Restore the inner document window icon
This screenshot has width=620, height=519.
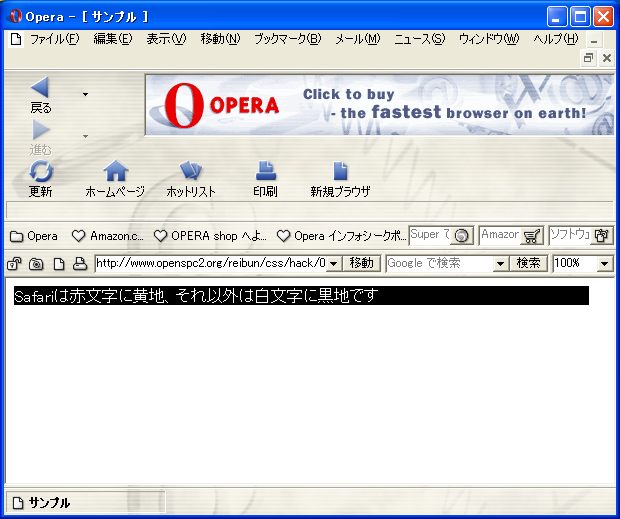point(588,58)
